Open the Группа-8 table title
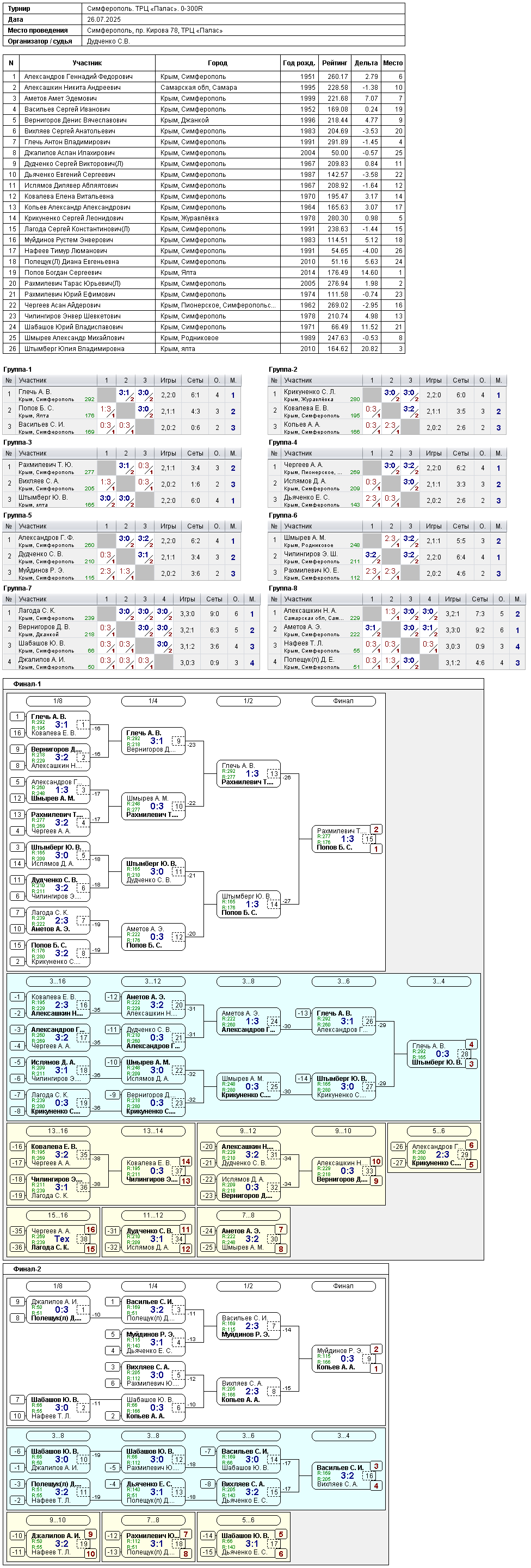 click(283, 588)
